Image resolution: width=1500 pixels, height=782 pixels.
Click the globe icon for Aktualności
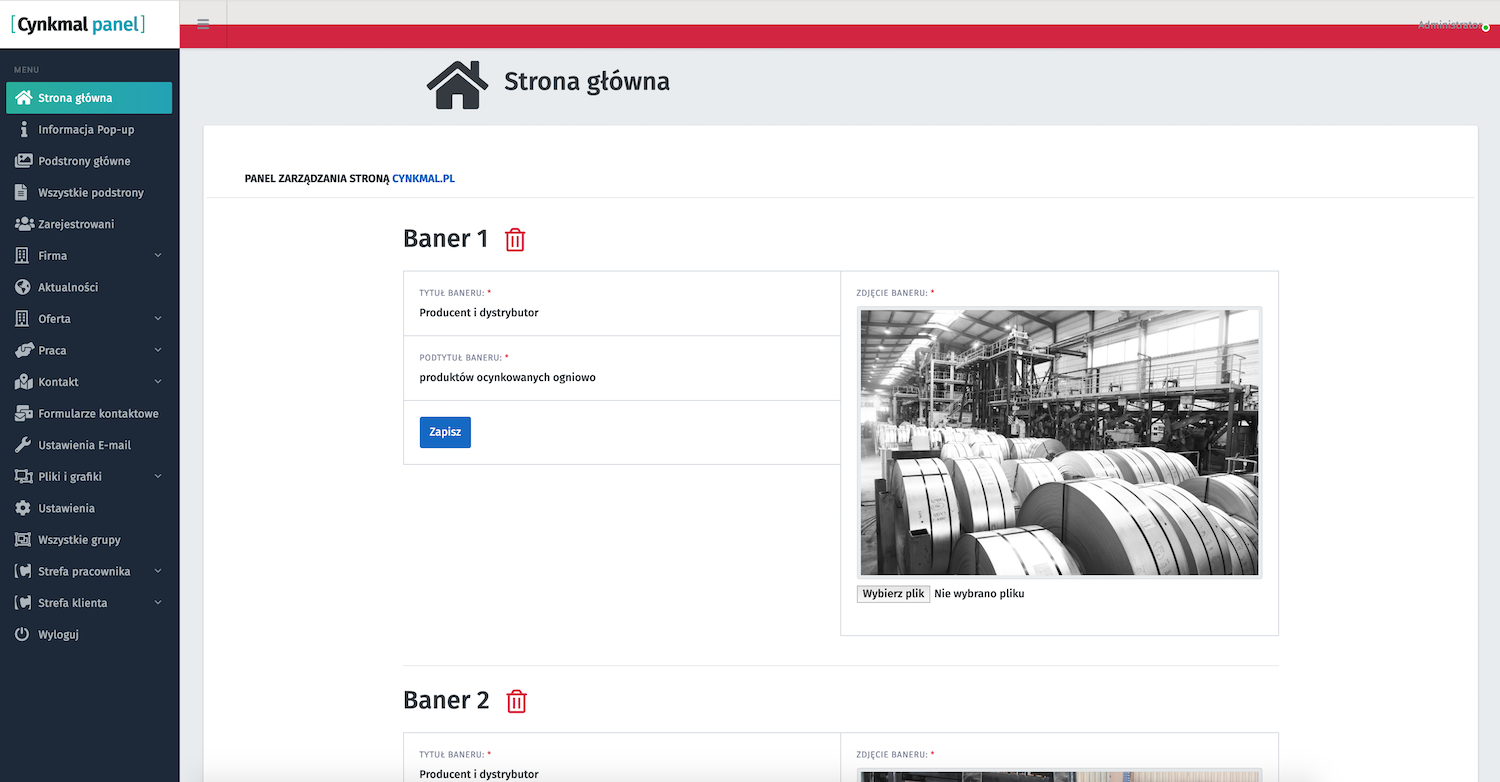click(x=23, y=287)
